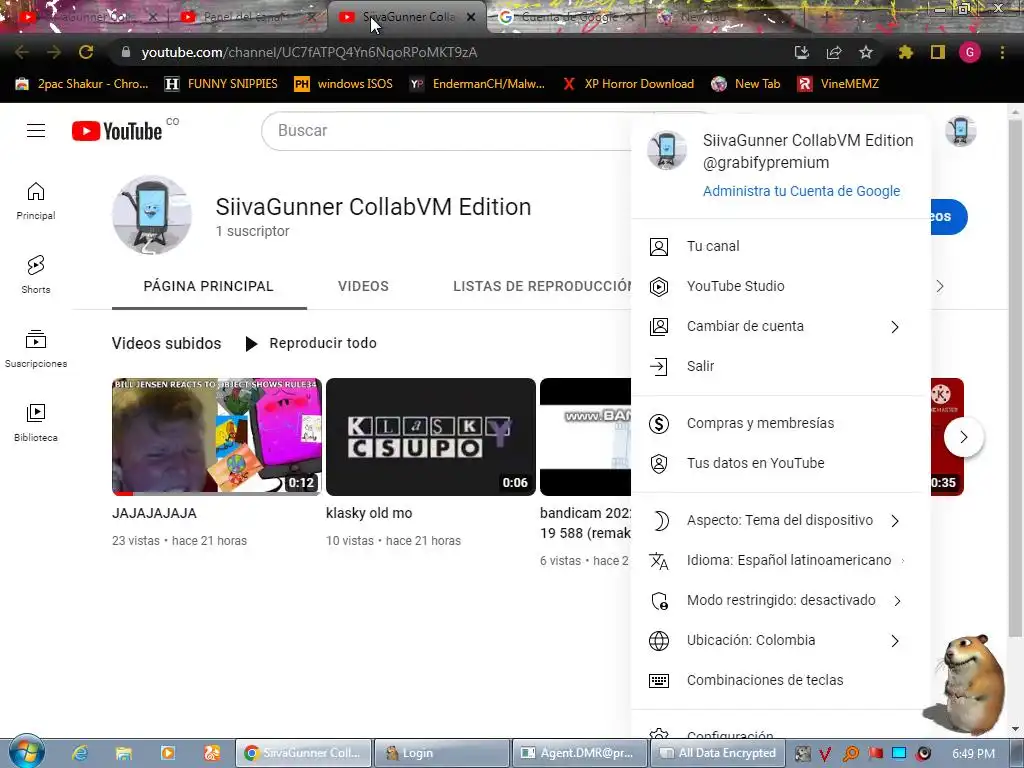1024x768 pixels.
Task: Close the SiivaGunner Colla browser tab
Action: [471, 17]
